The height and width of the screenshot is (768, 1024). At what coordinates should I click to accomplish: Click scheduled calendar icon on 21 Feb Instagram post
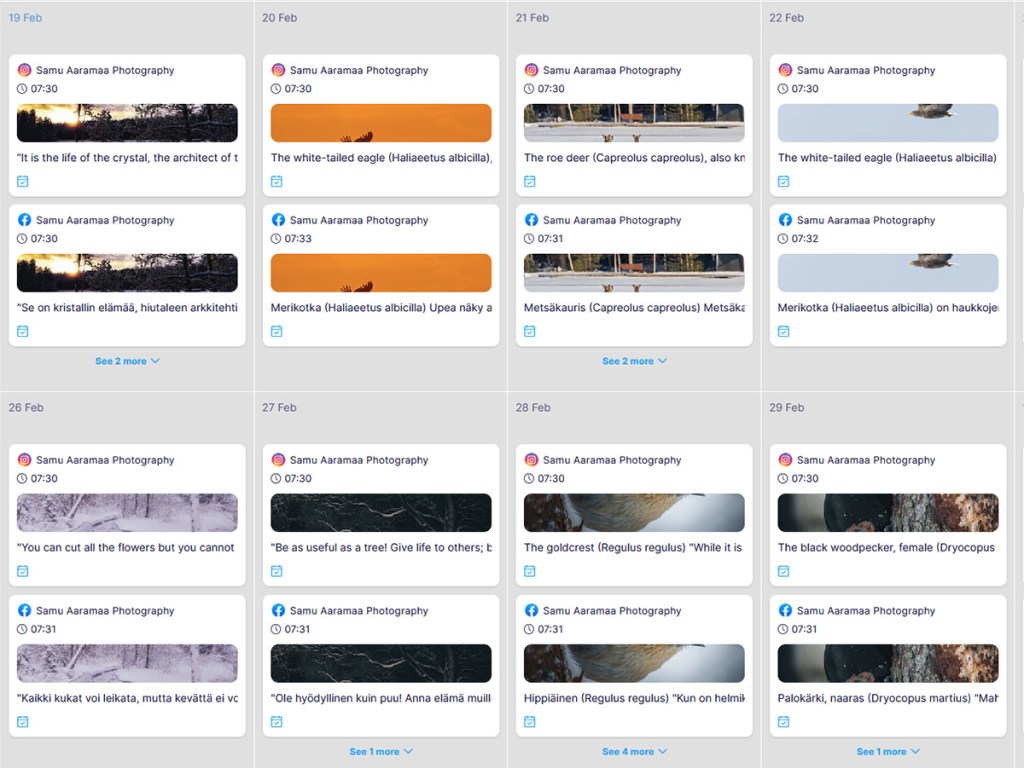click(530, 181)
